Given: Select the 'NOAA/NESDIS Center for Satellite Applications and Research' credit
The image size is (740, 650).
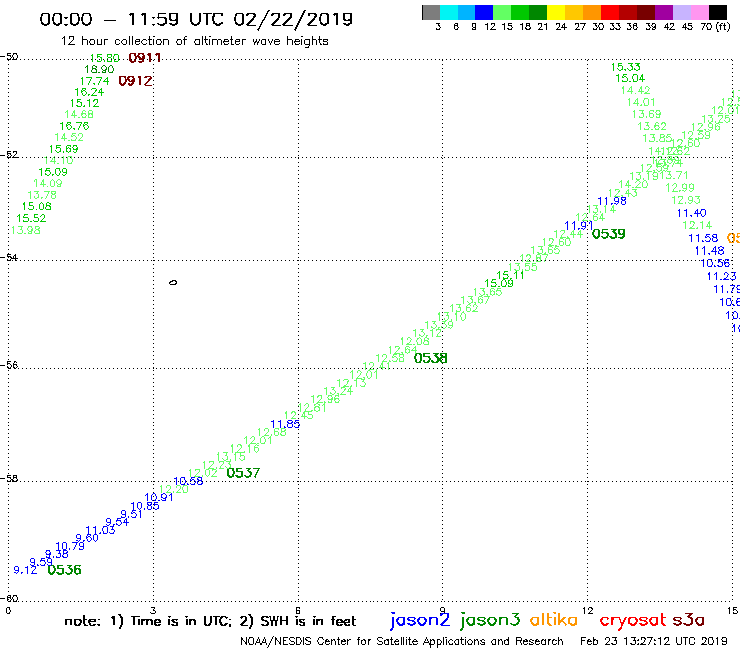Looking at the screenshot, I should click(402, 642).
